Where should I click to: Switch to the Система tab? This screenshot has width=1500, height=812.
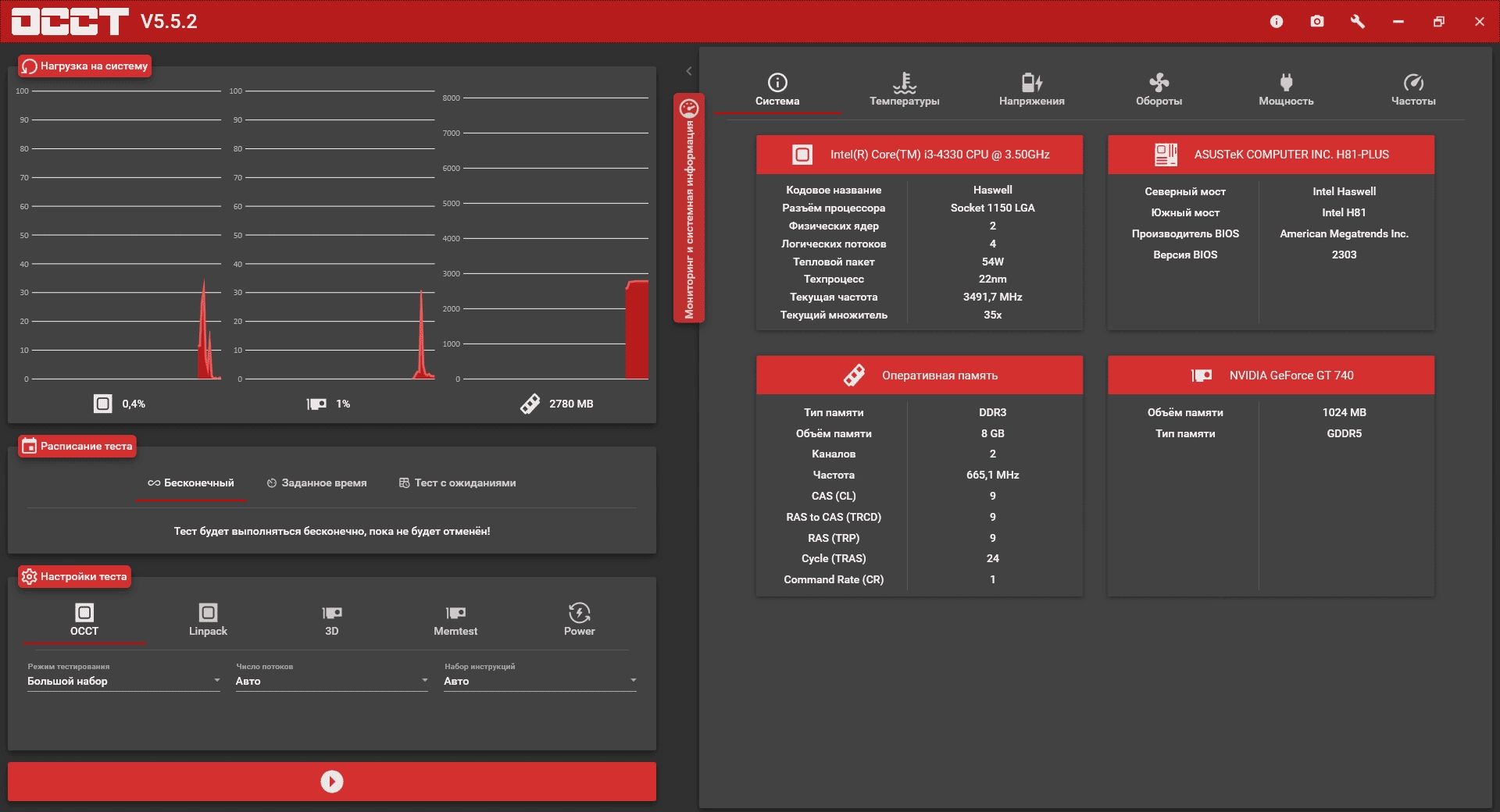coord(777,90)
